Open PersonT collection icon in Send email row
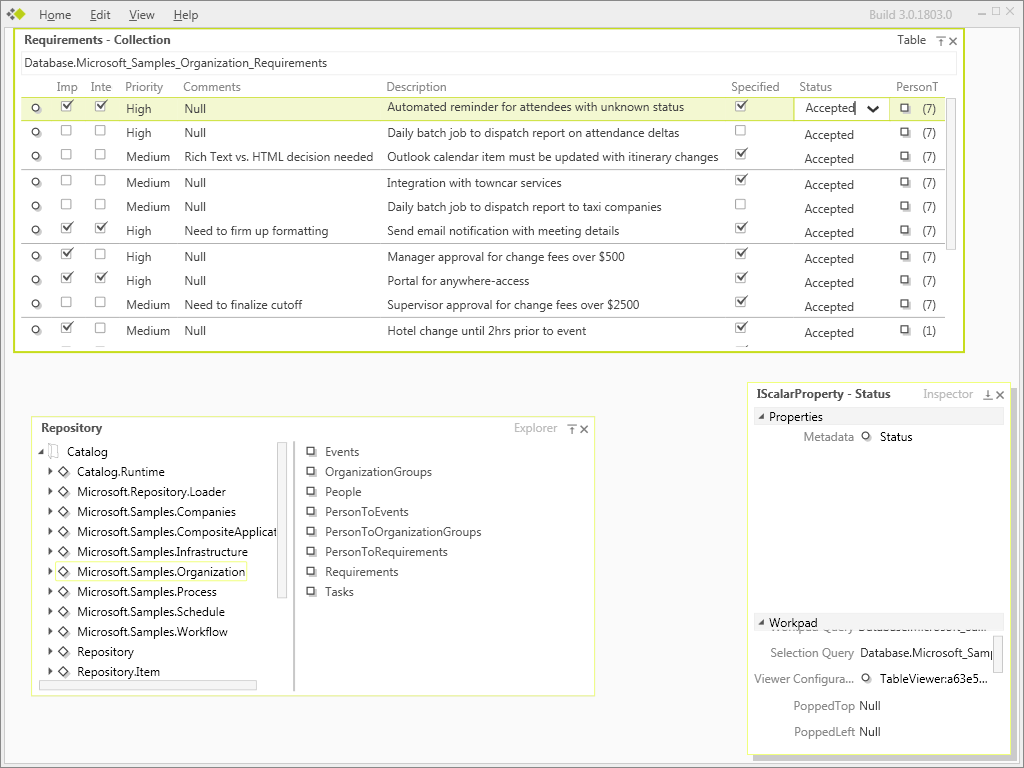The height and width of the screenshot is (768, 1024). (x=904, y=231)
